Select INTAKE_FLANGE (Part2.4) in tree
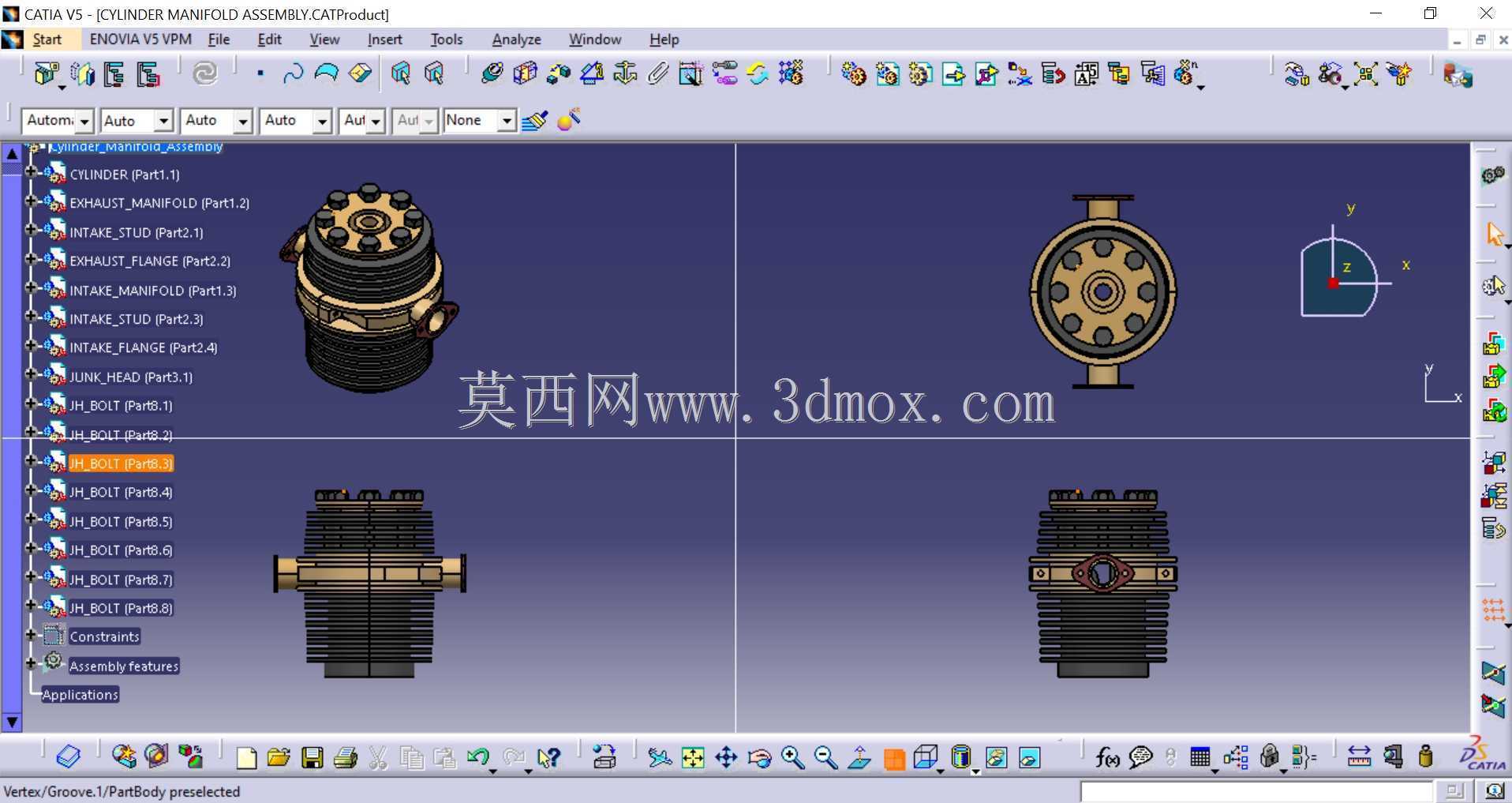The height and width of the screenshot is (803, 1512). click(x=143, y=348)
